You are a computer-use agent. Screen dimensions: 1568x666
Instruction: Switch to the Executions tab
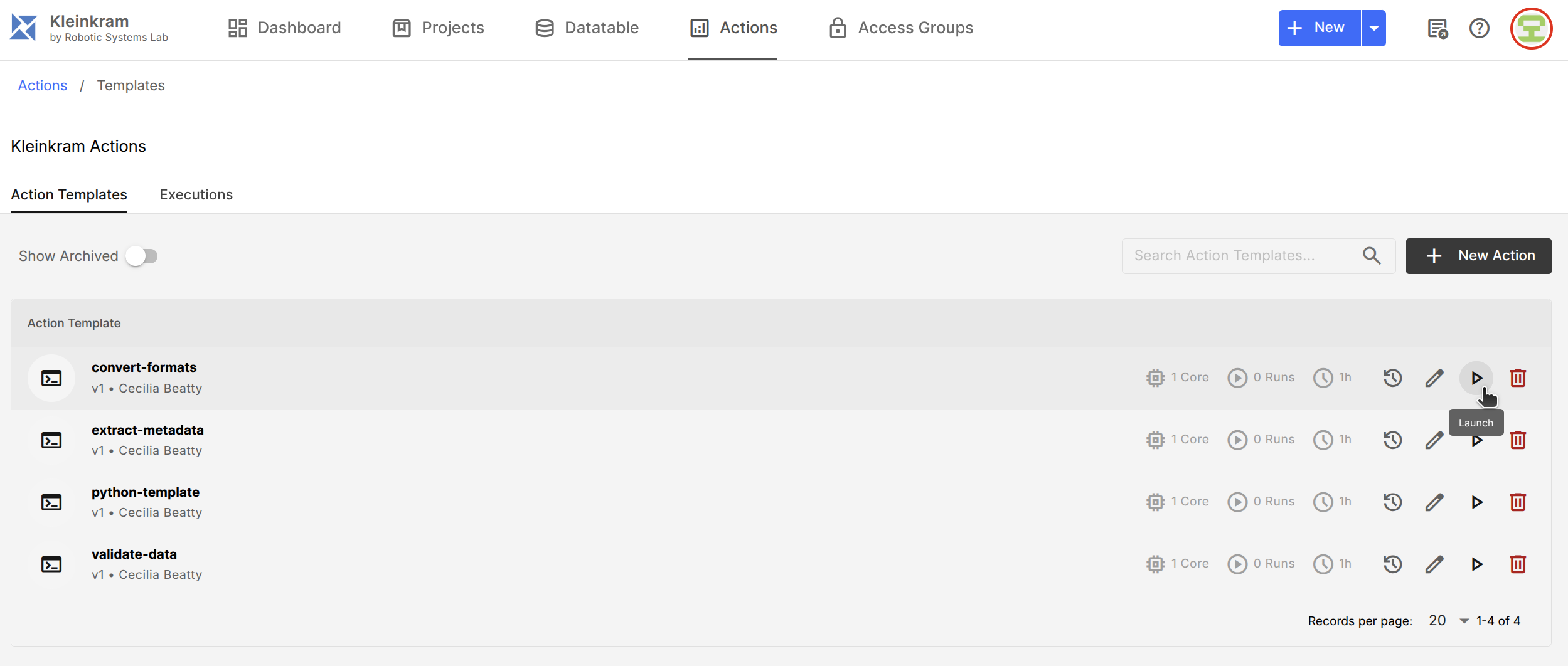(x=196, y=194)
